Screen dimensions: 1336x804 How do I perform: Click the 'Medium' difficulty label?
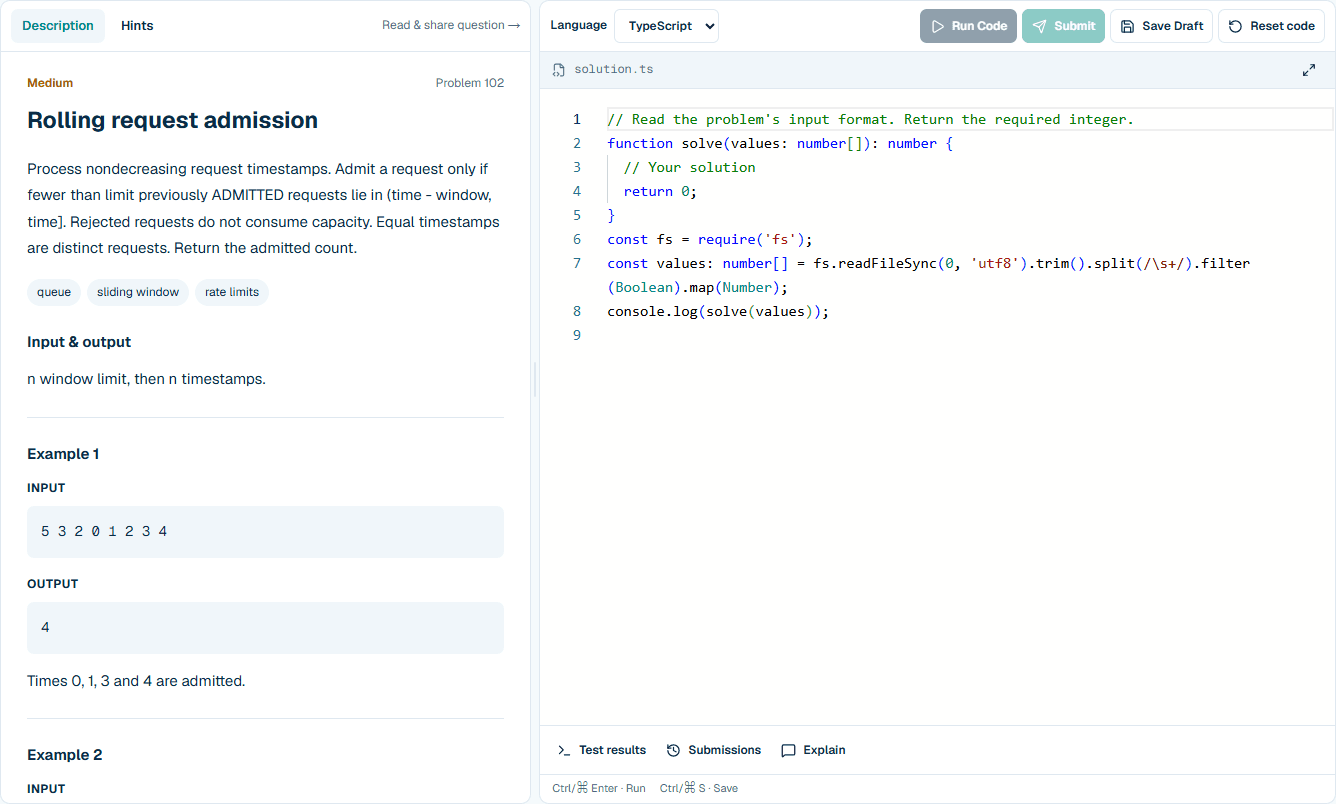point(50,83)
